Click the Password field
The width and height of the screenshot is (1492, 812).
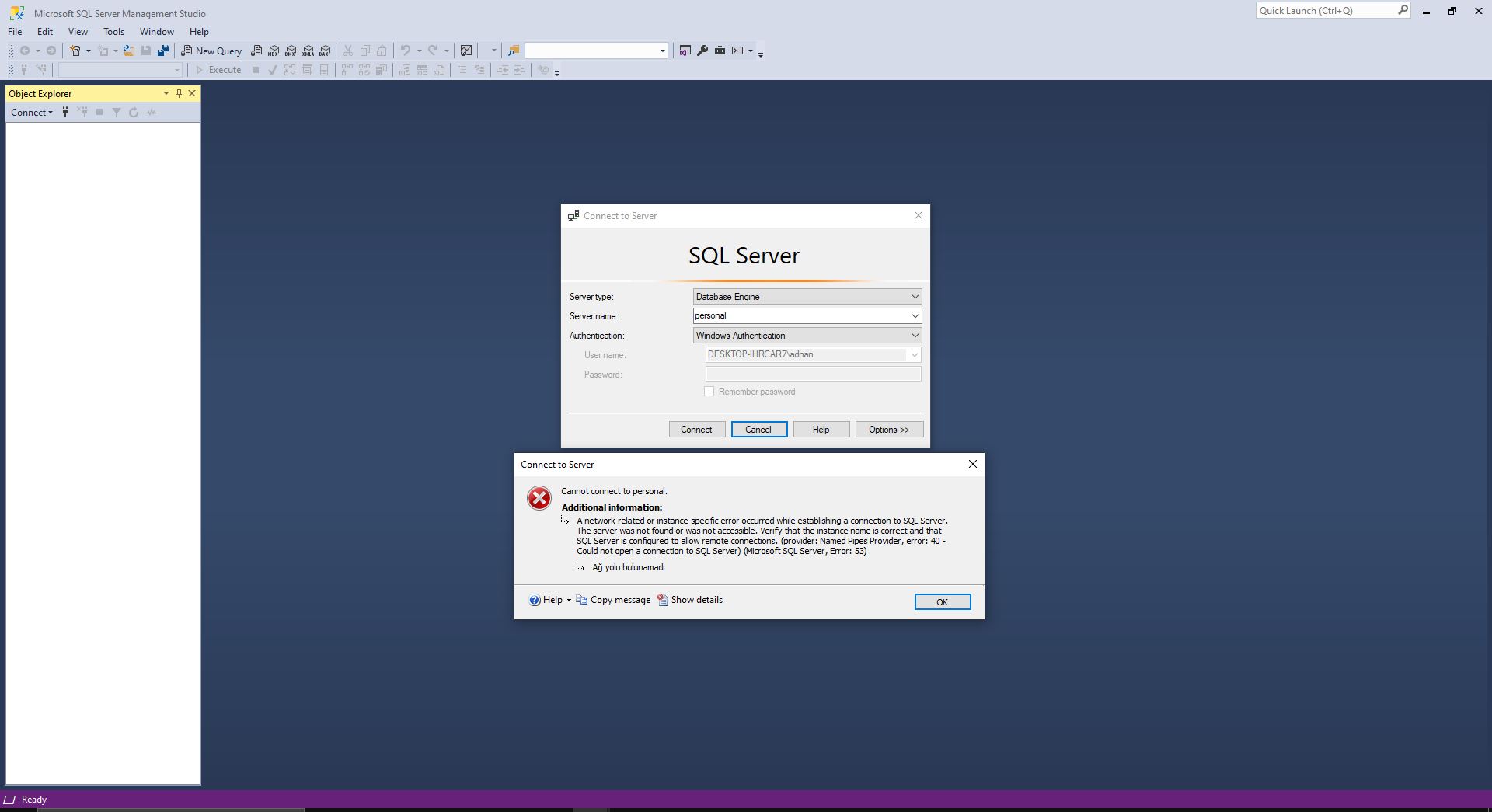[x=814, y=375]
